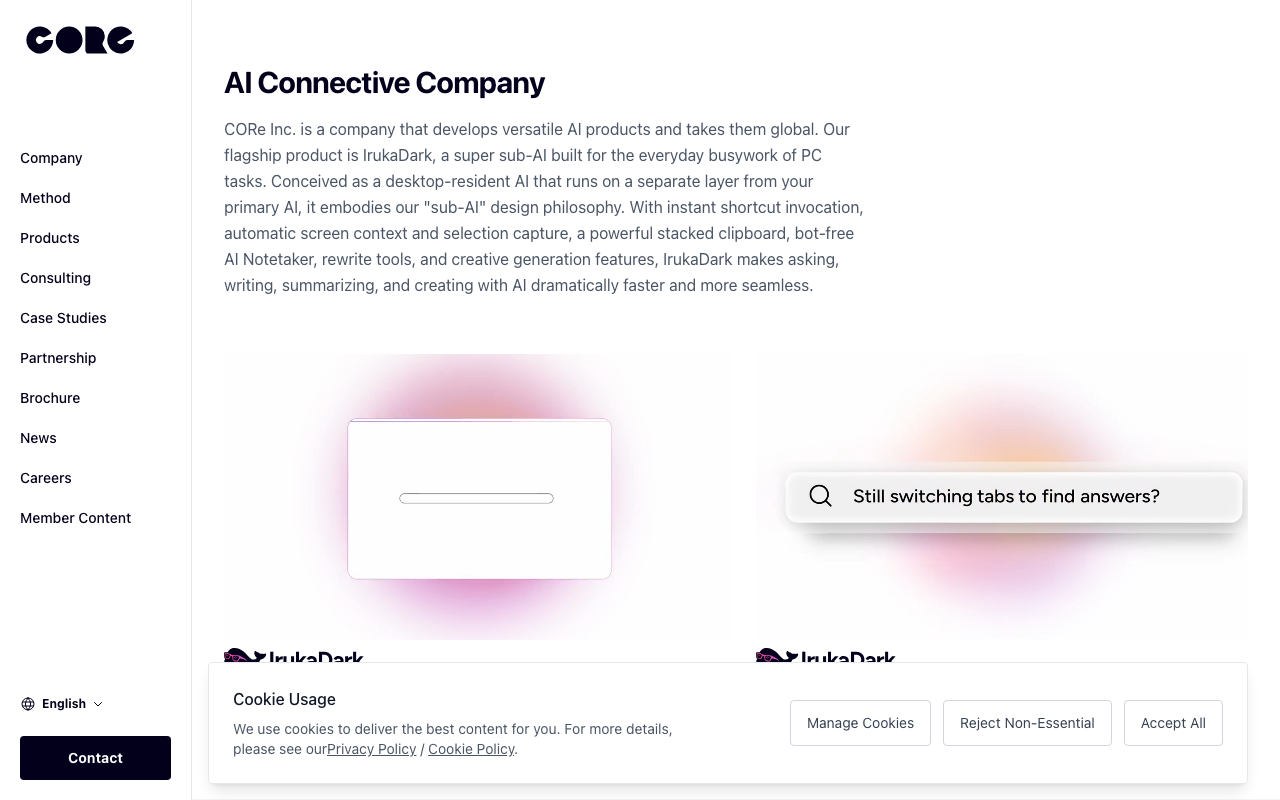Open the Privacy Policy link
The height and width of the screenshot is (800, 1280).
click(371, 749)
